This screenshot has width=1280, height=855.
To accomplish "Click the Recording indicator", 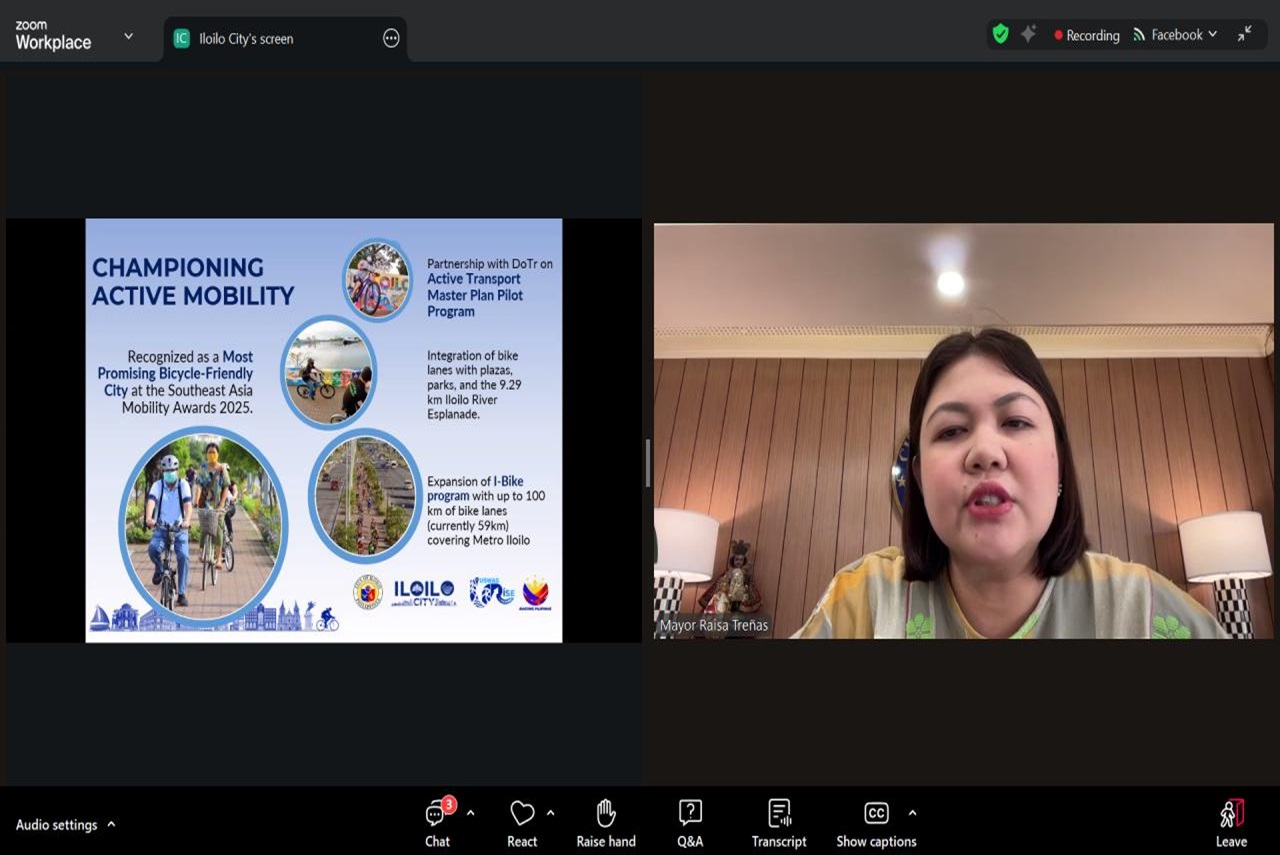I will coord(1086,35).
